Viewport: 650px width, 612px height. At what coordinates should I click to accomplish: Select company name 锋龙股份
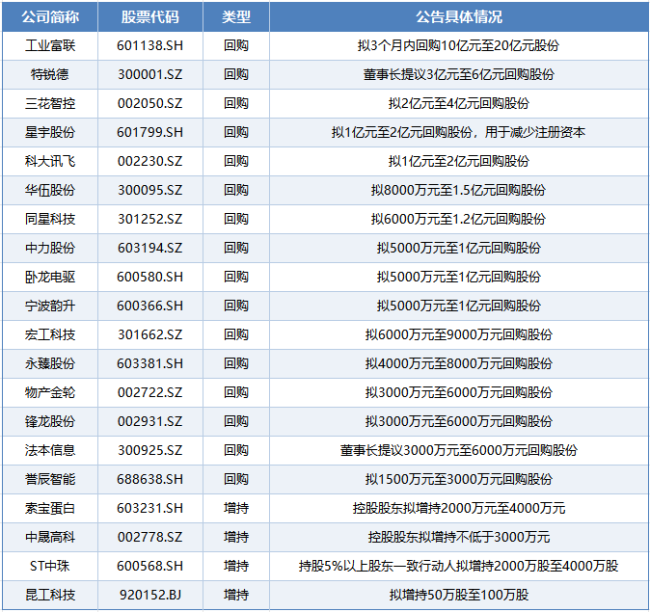50,422
